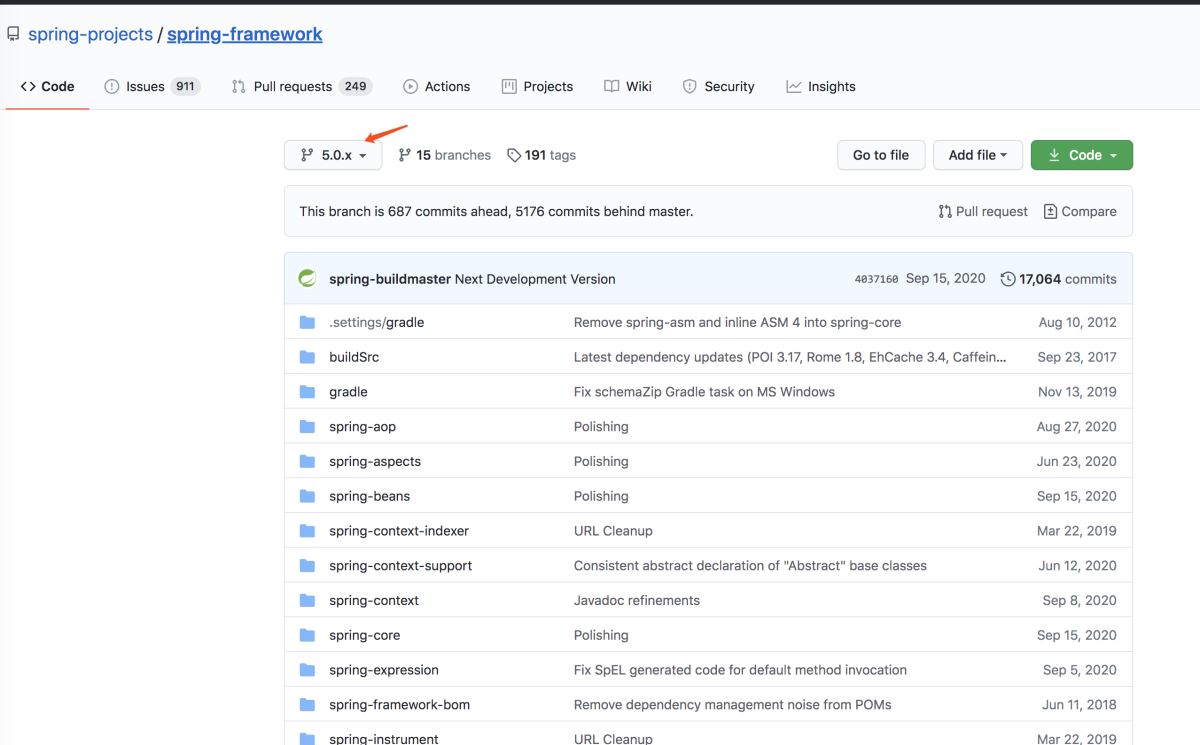
Task: Expand the Add file dropdown
Action: point(977,155)
